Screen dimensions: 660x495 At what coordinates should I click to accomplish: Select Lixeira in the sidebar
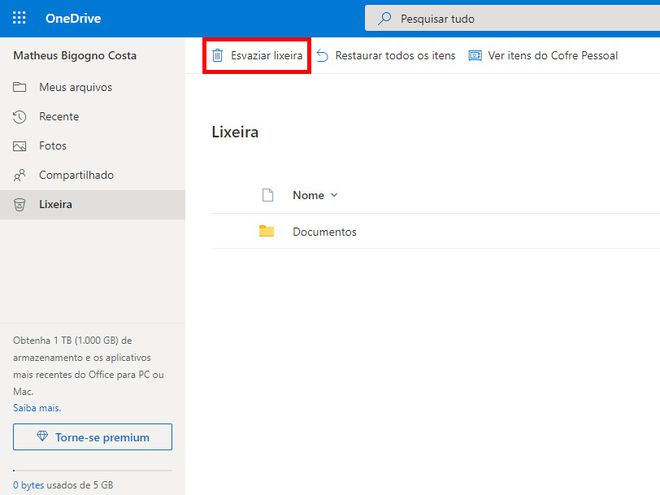click(x=92, y=205)
